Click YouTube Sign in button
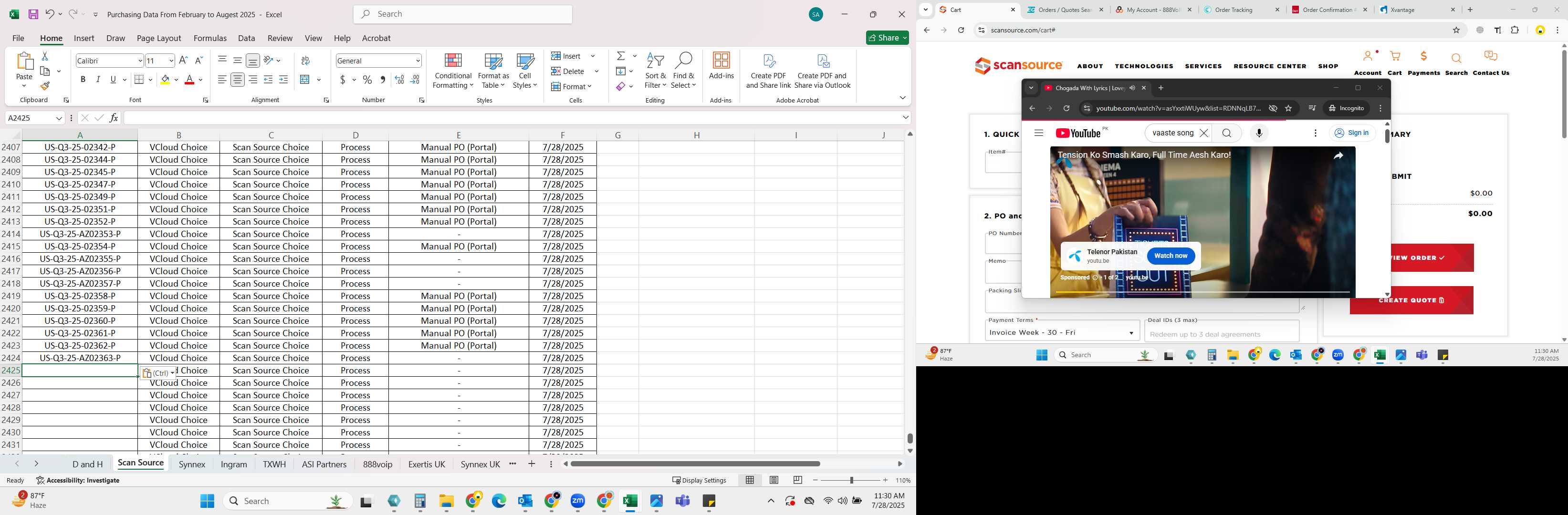Screen dimensions: 1568x515 [x=1351, y=133]
